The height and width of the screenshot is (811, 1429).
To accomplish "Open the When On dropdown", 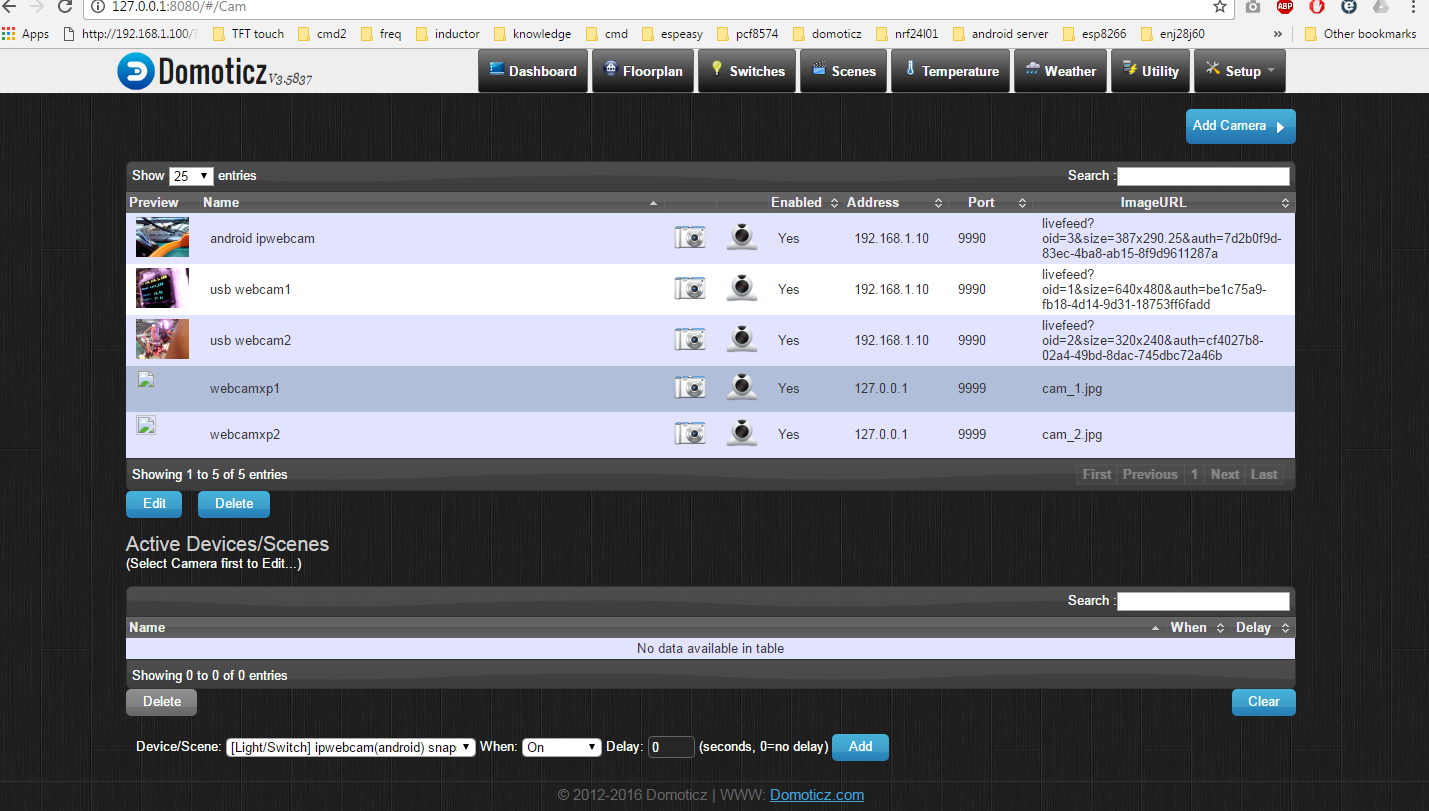I will click(x=562, y=747).
